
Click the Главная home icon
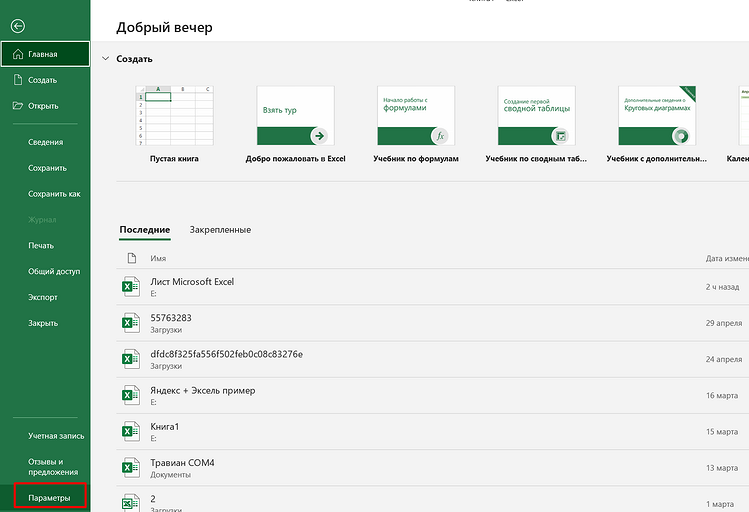[x=18, y=55]
